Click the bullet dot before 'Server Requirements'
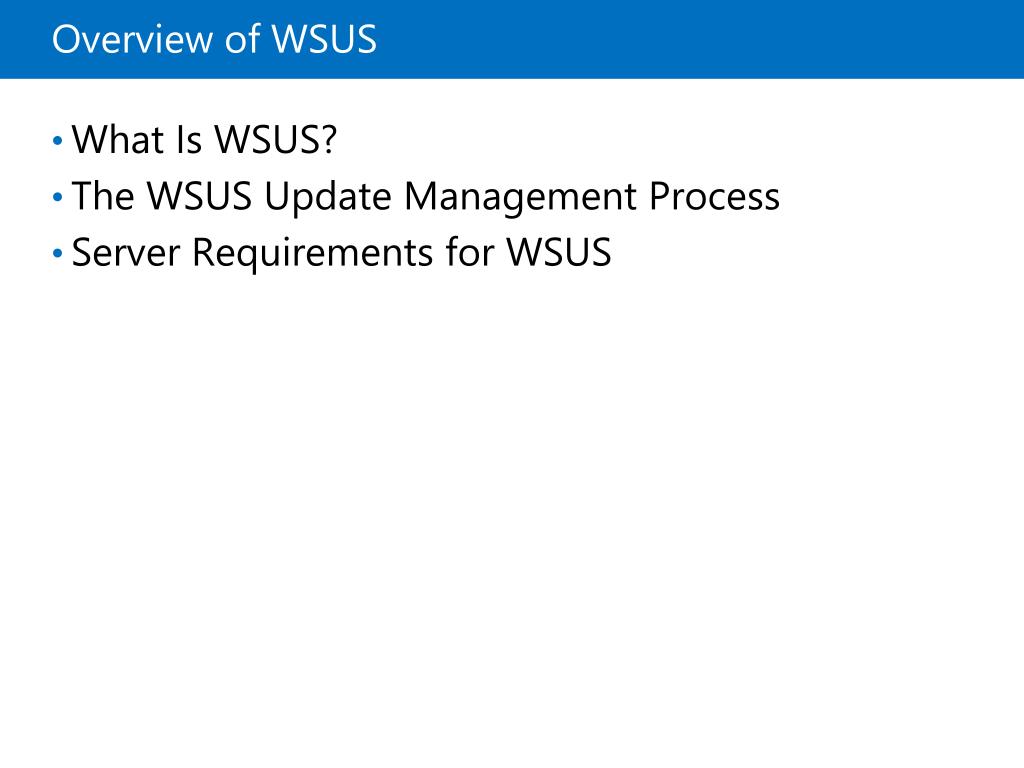Screen dimensions: 1024x768 click(57, 253)
